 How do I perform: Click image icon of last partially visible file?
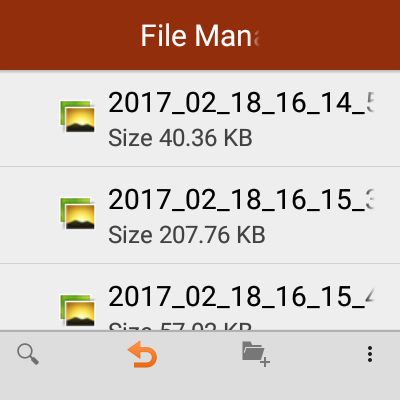point(77,310)
